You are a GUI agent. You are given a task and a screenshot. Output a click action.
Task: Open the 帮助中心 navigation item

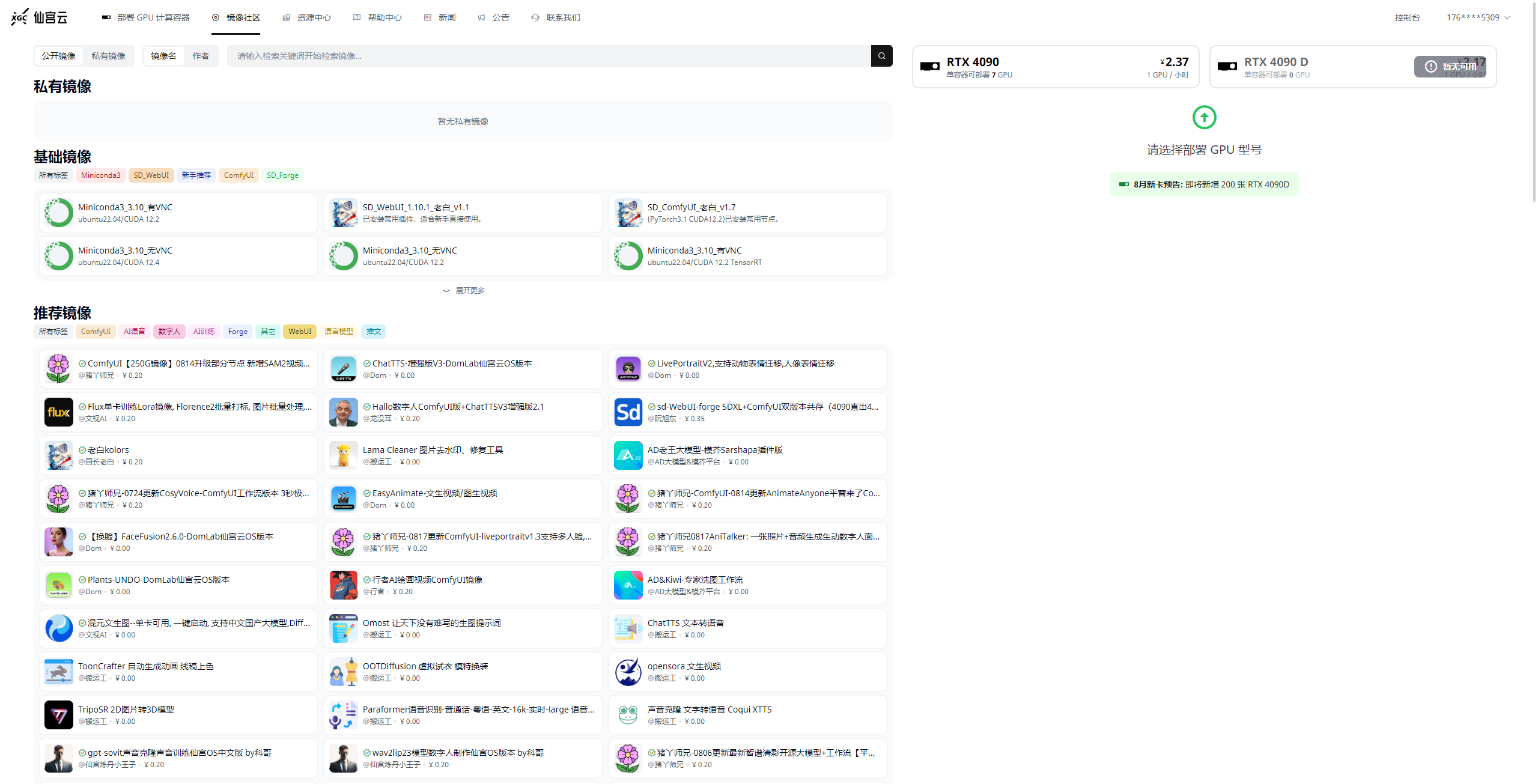tap(378, 17)
